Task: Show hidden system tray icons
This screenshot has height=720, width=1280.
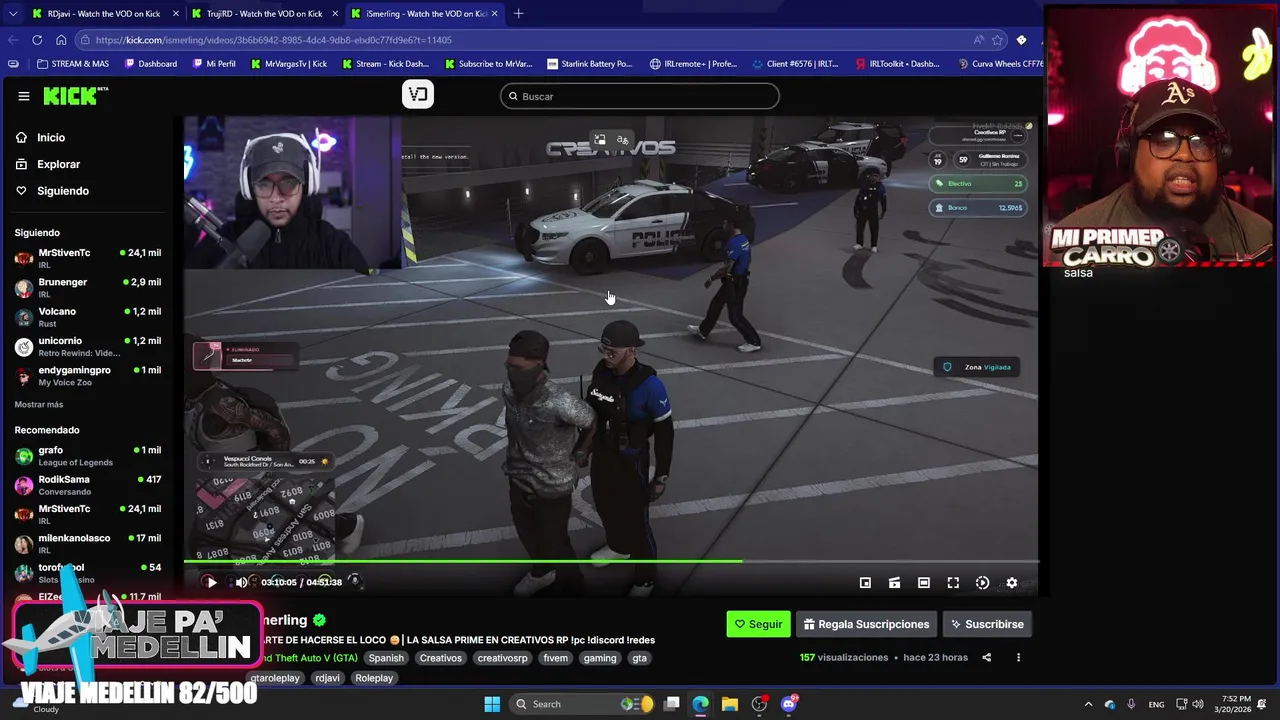Action: 1088,704
